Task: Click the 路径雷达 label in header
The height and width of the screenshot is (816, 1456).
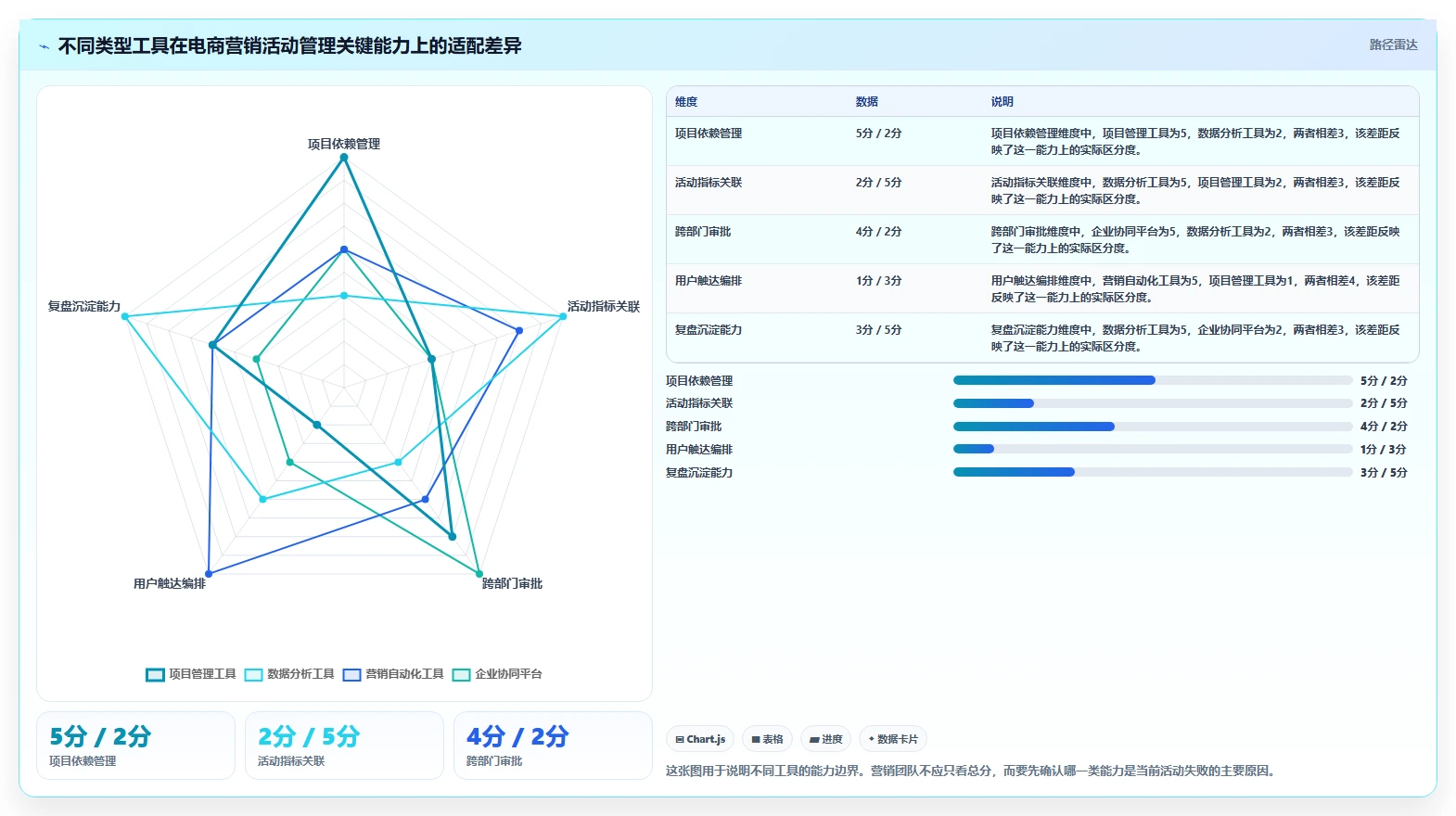Action: coord(1393,45)
